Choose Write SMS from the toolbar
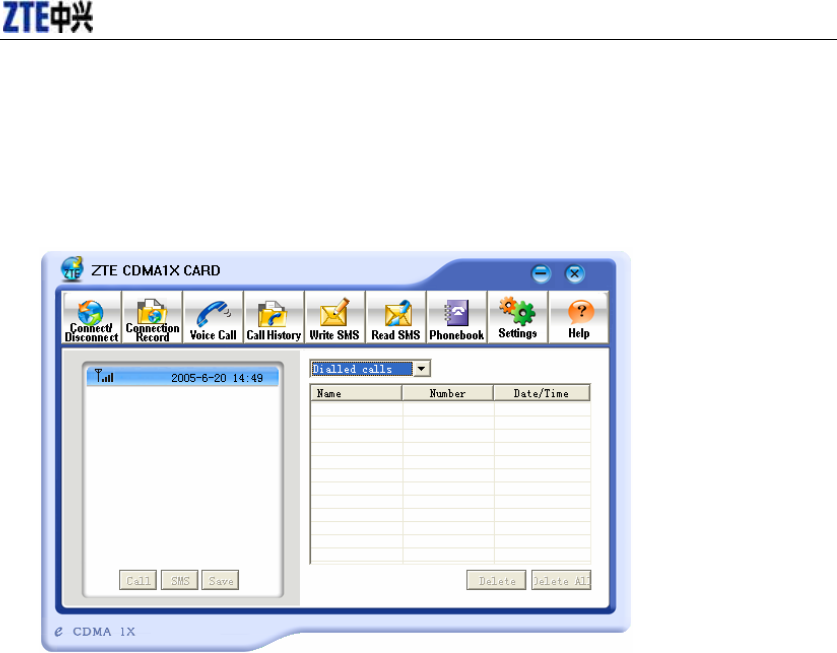This screenshot has width=837, height=653. tap(335, 318)
